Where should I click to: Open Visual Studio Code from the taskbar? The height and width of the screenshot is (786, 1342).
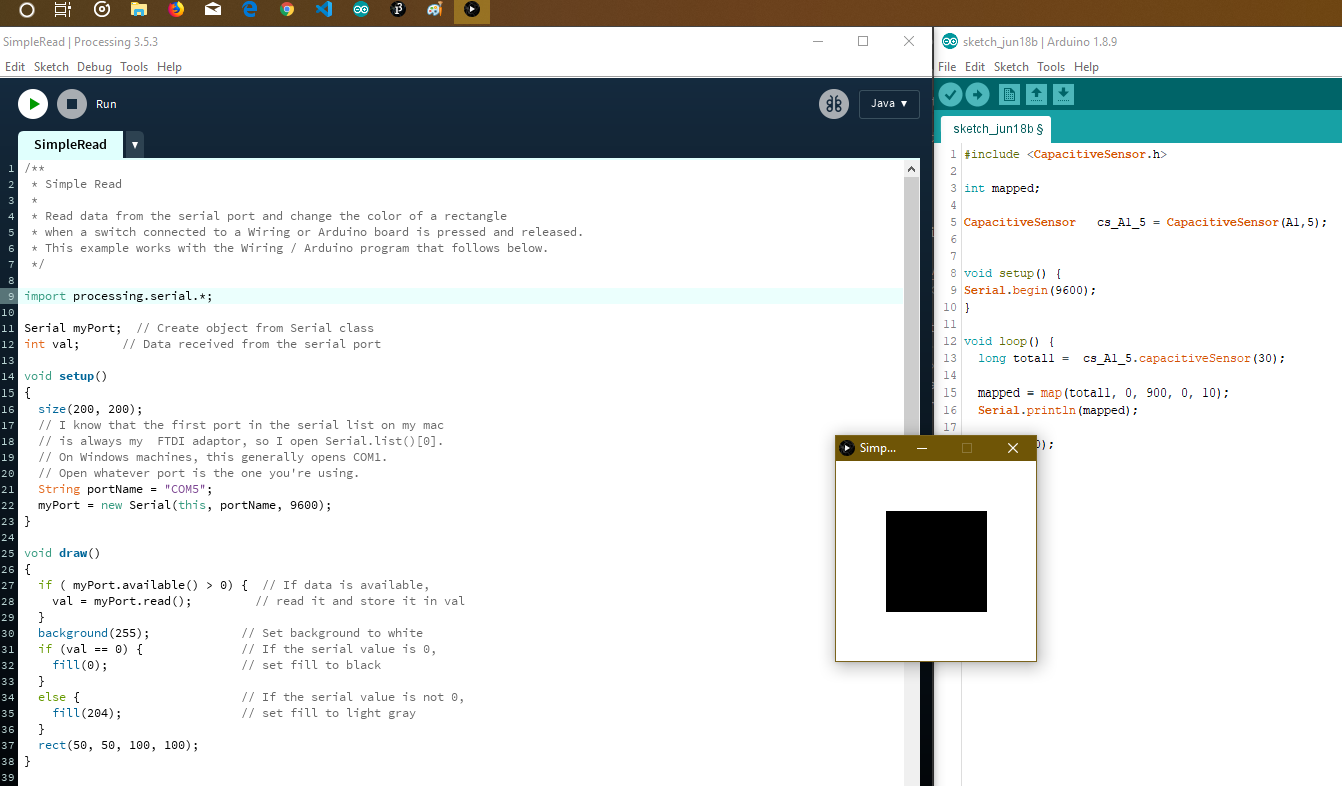pos(323,10)
